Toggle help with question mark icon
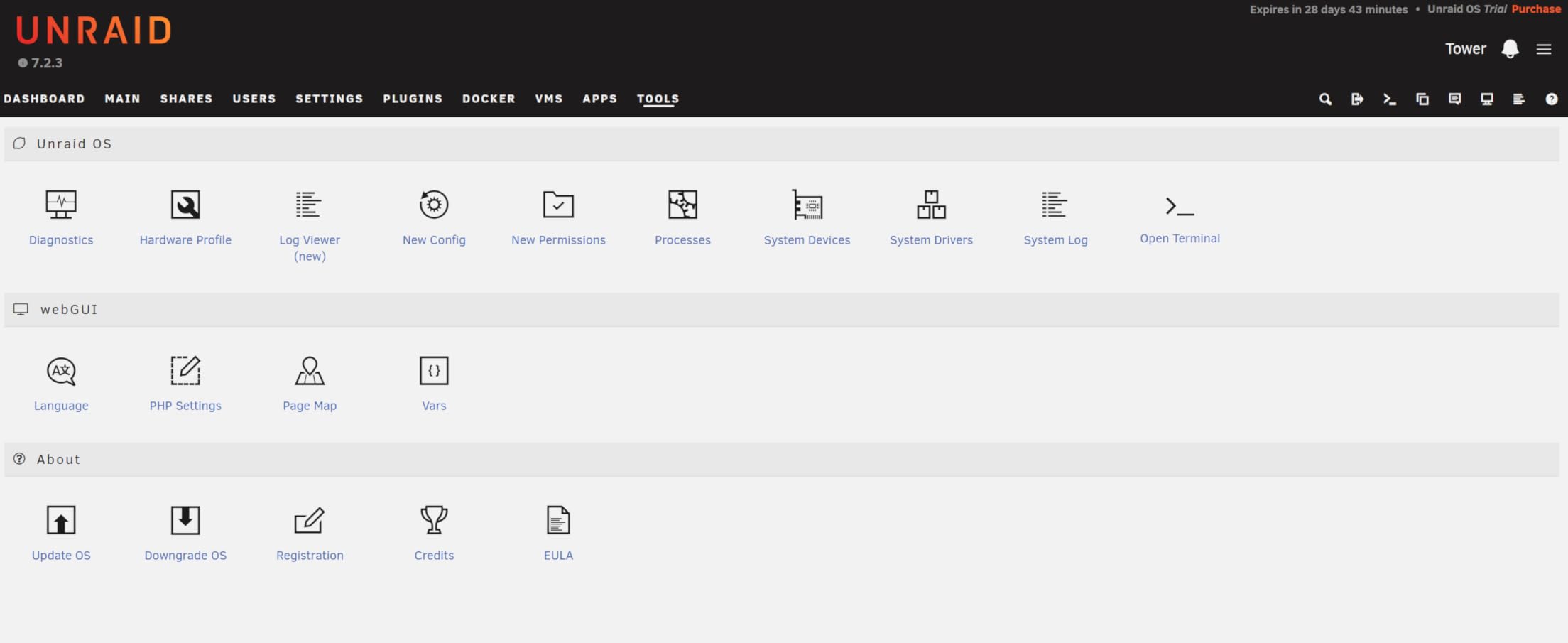 pos(1552,99)
